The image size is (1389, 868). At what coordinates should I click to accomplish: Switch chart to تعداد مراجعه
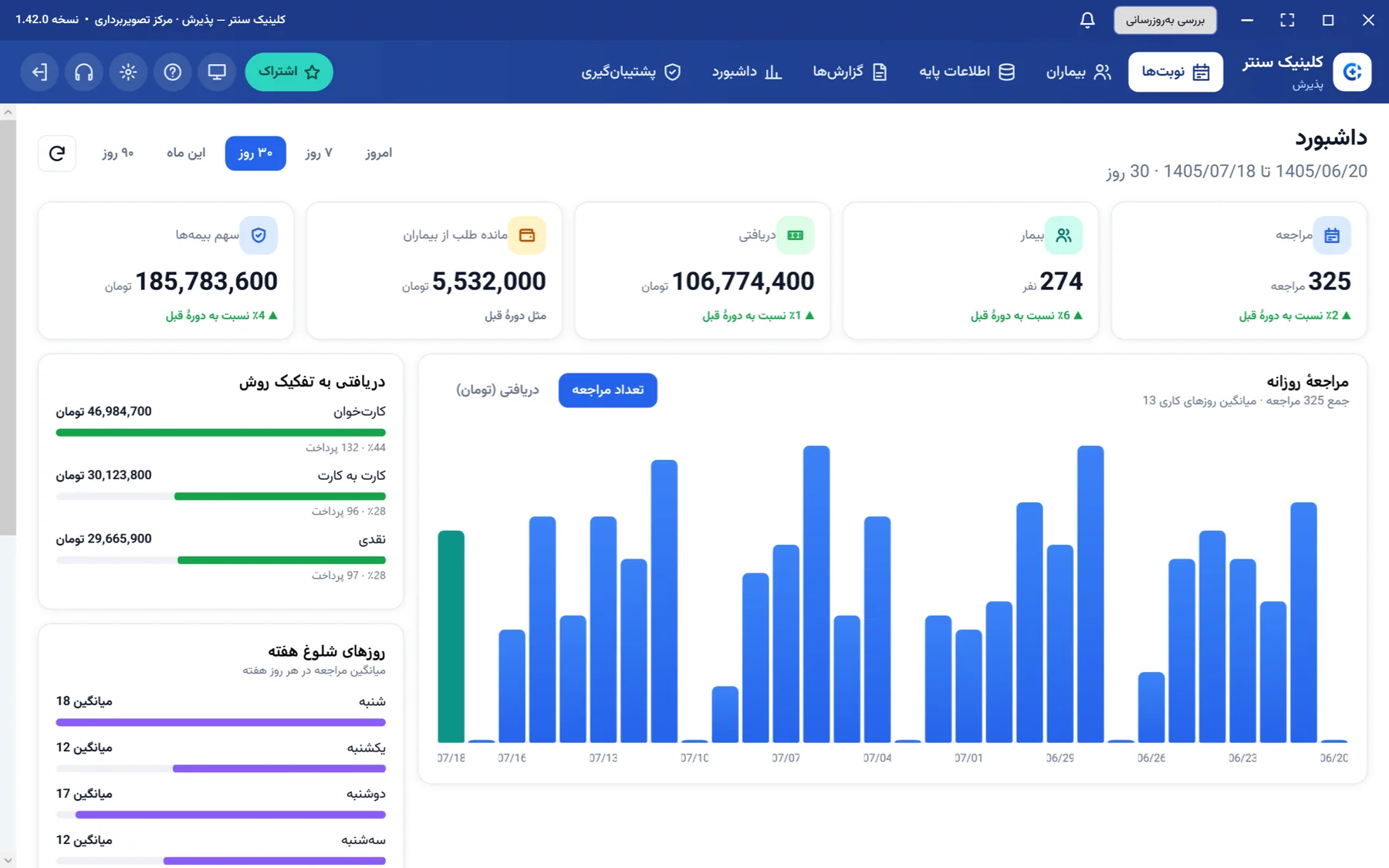pos(607,390)
